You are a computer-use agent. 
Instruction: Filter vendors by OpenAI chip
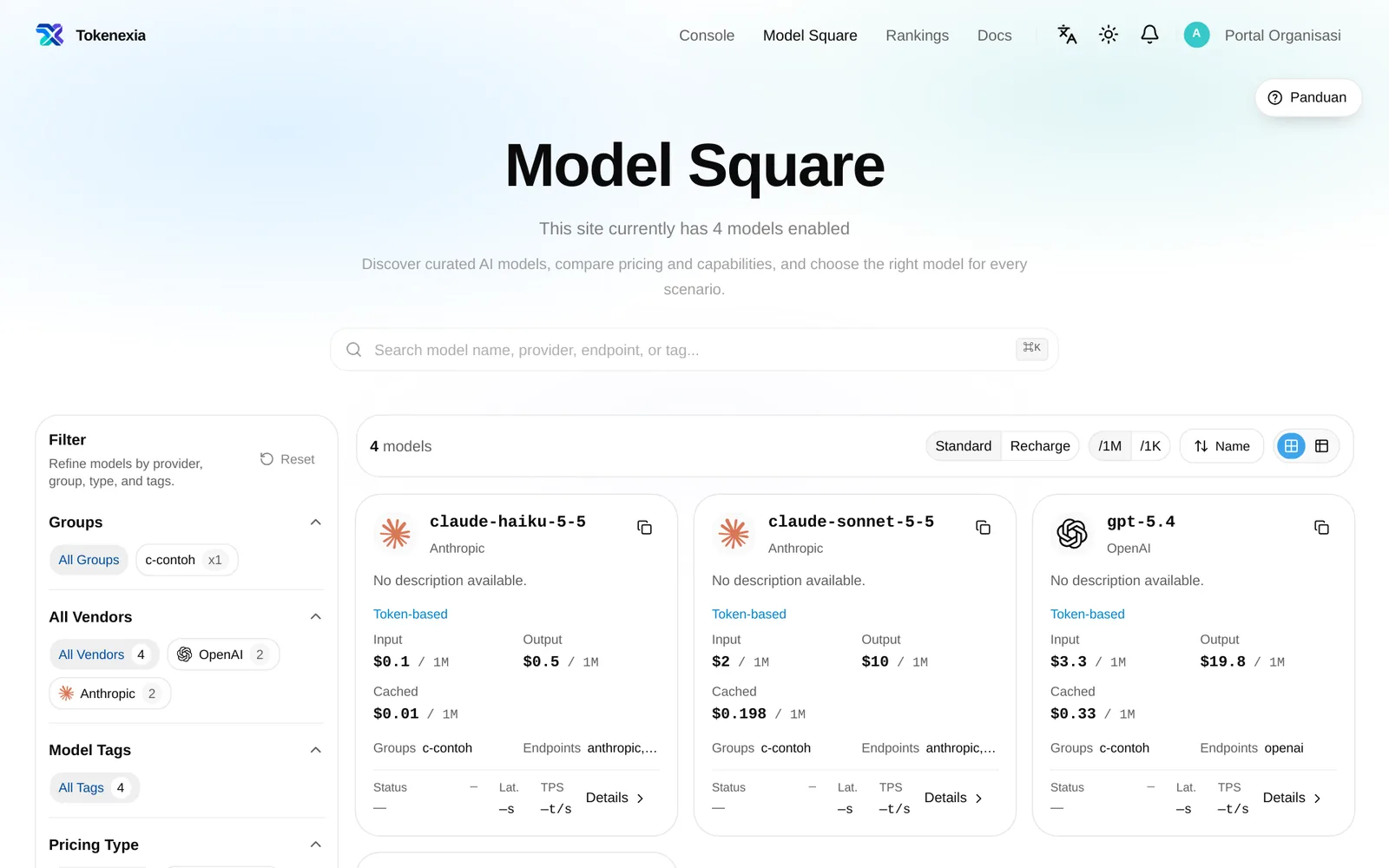point(223,654)
